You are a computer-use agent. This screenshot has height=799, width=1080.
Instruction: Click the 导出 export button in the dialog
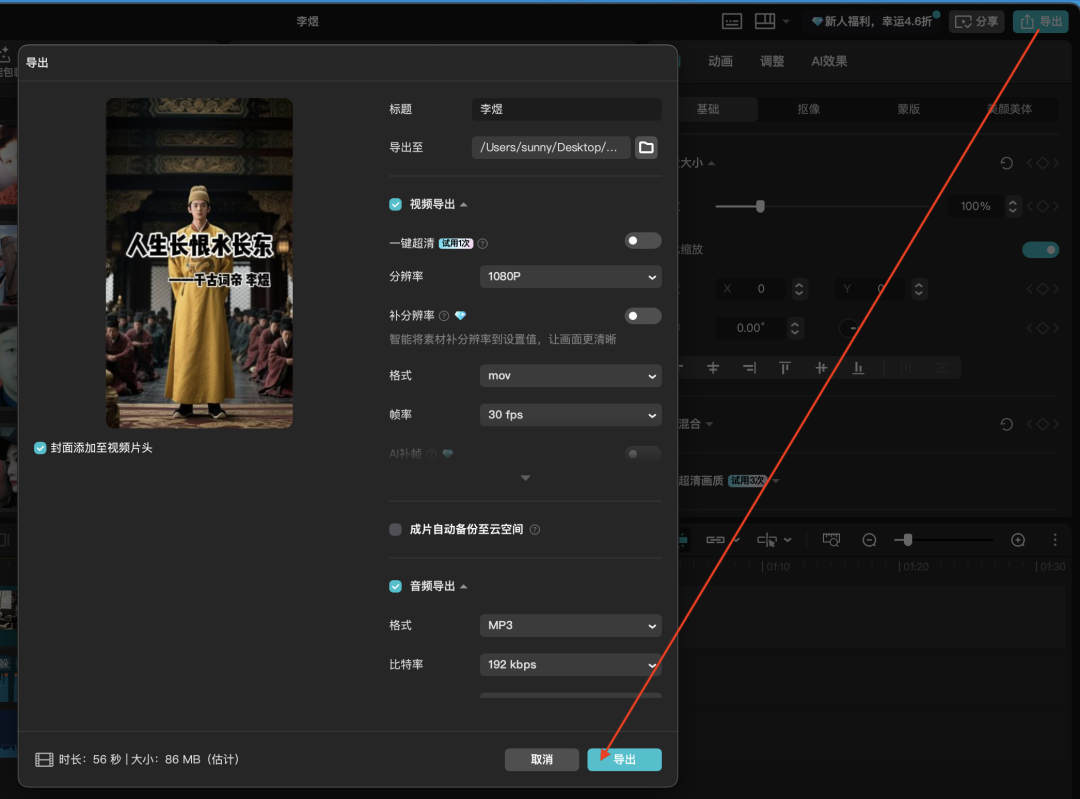[624, 759]
